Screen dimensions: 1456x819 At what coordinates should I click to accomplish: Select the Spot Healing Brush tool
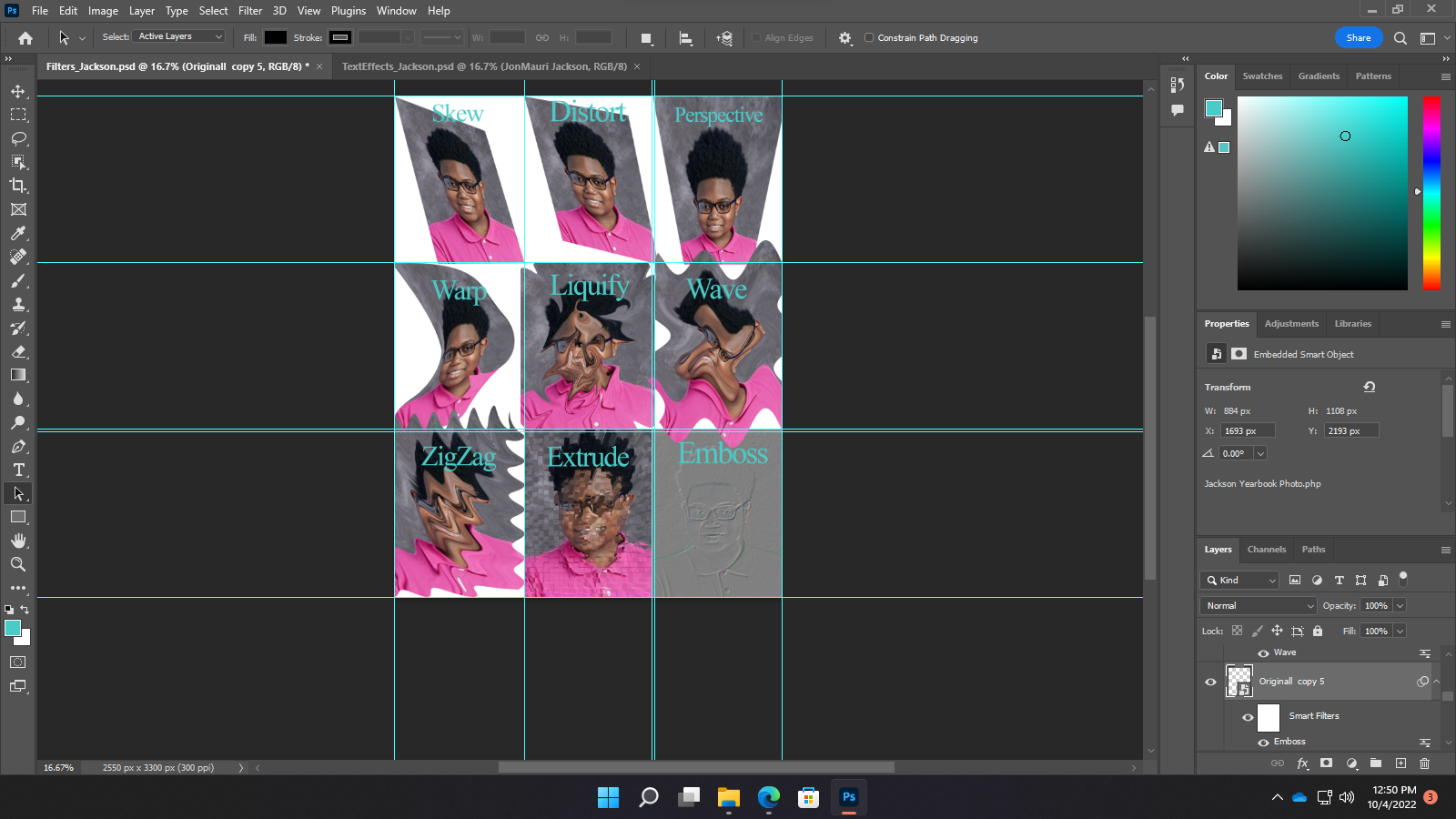pyautogui.click(x=18, y=257)
